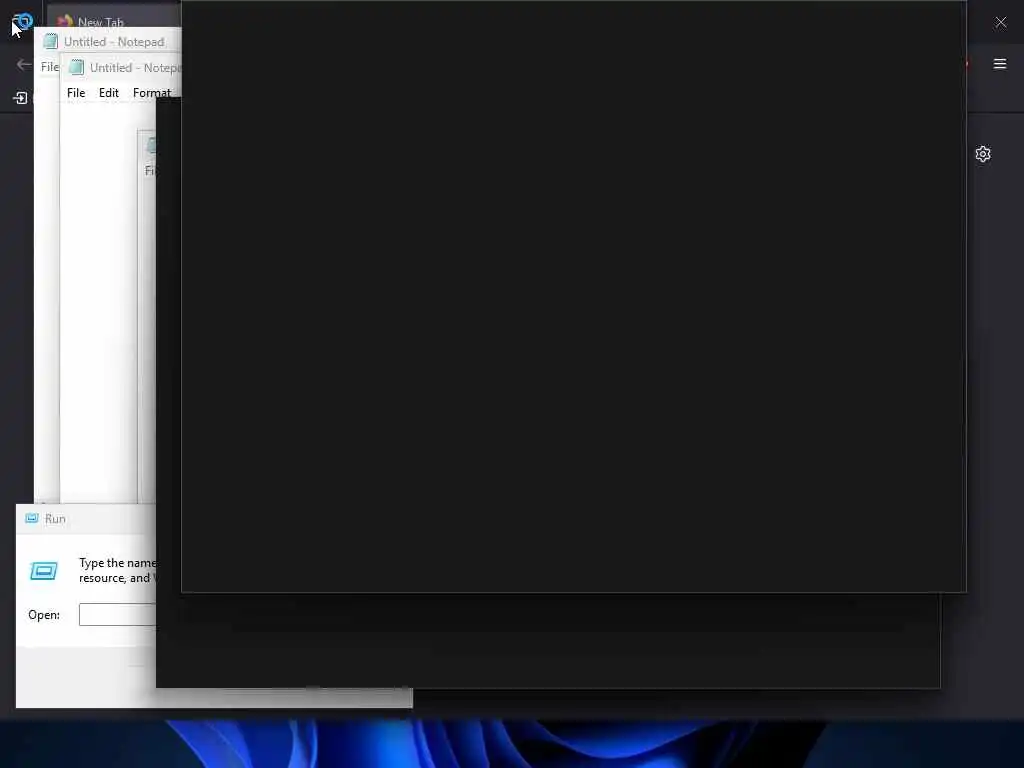Click the "Run" dialog title text

click(x=55, y=519)
